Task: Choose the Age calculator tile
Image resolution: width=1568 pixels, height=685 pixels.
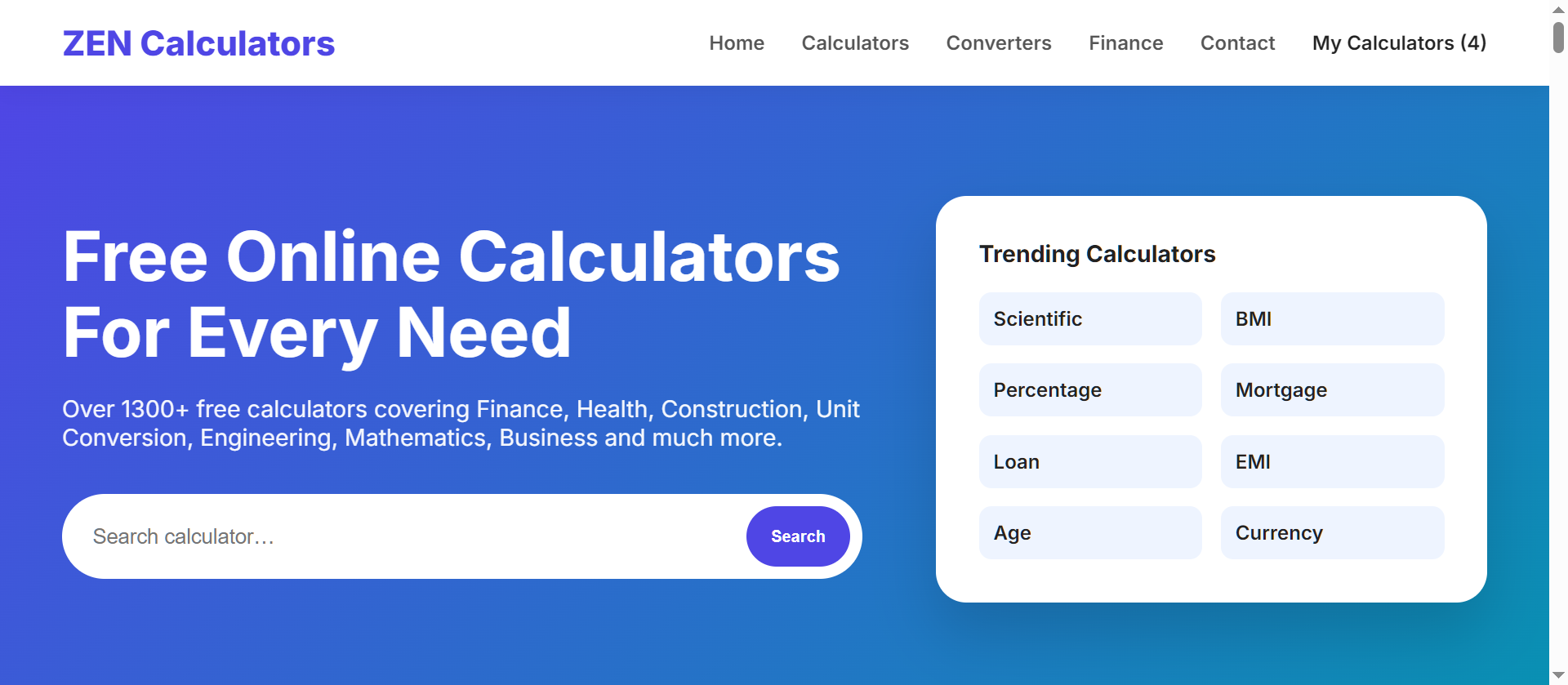Action: click(x=1090, y=533)
